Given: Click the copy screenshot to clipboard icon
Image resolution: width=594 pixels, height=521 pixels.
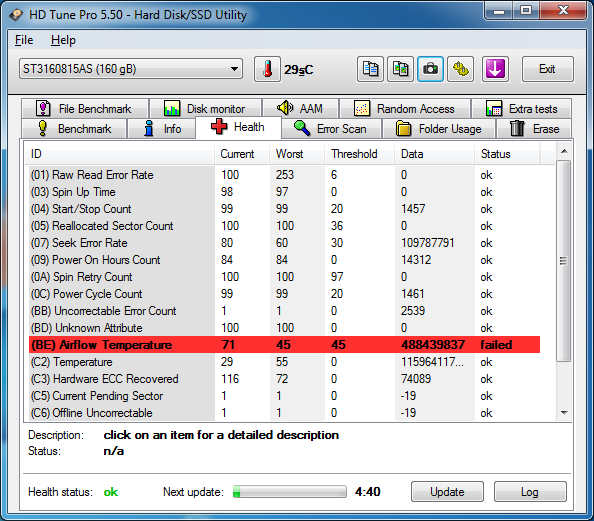Looking at the screenshot, I should pyautogui.click(x=400, y=69).
